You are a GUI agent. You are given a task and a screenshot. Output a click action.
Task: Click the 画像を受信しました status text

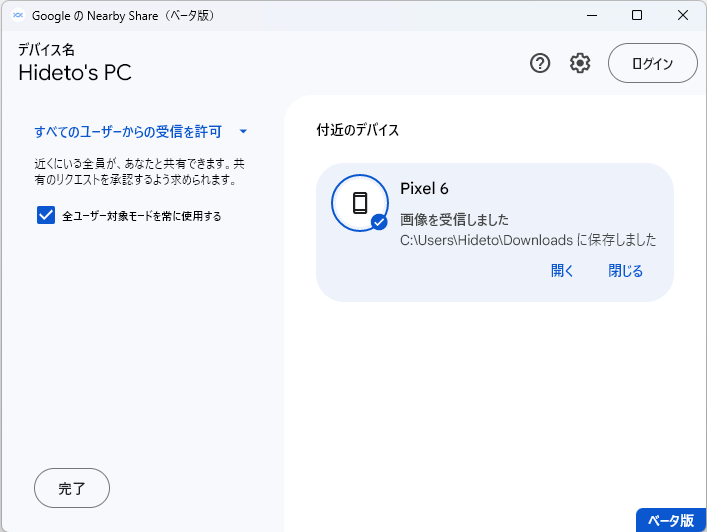(454, 220)
